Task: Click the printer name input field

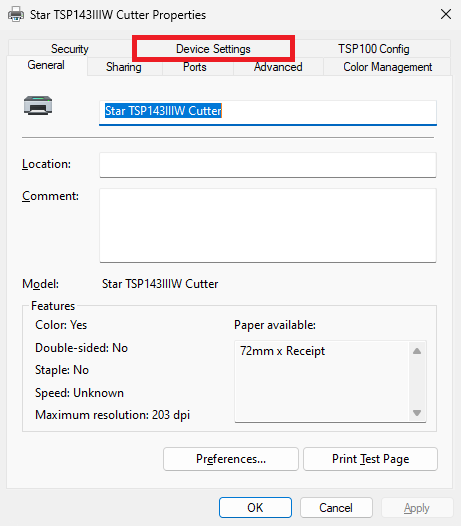Action: point(268,113)
